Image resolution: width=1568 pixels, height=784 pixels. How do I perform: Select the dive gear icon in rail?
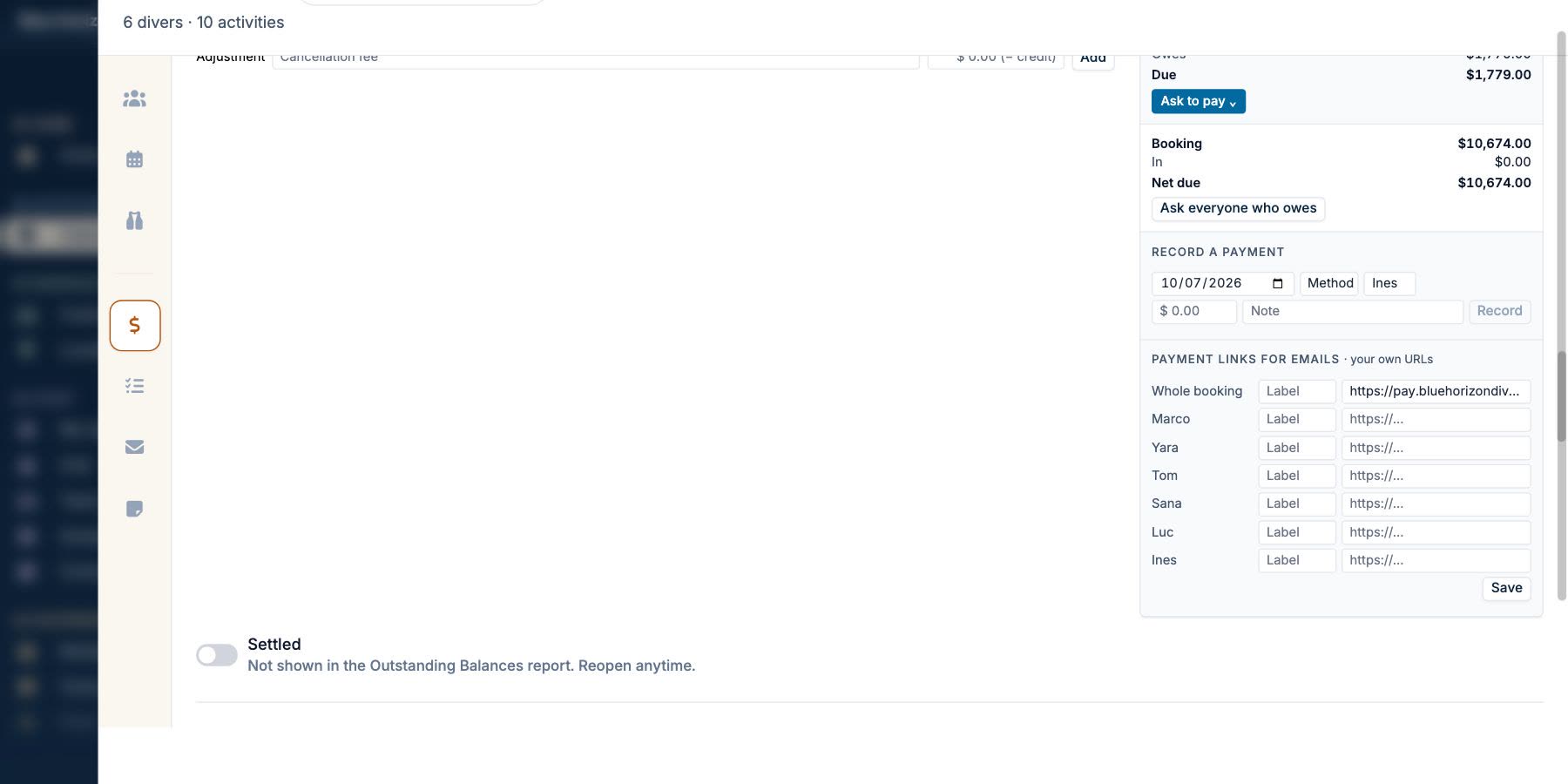(134, 220)
